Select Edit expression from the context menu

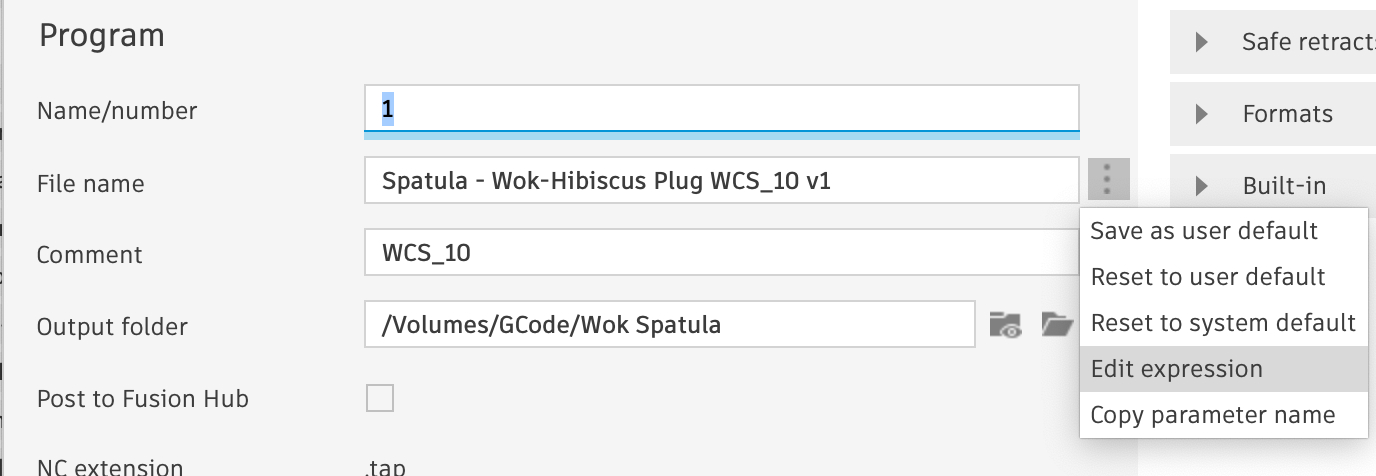tap(1177, 369)
